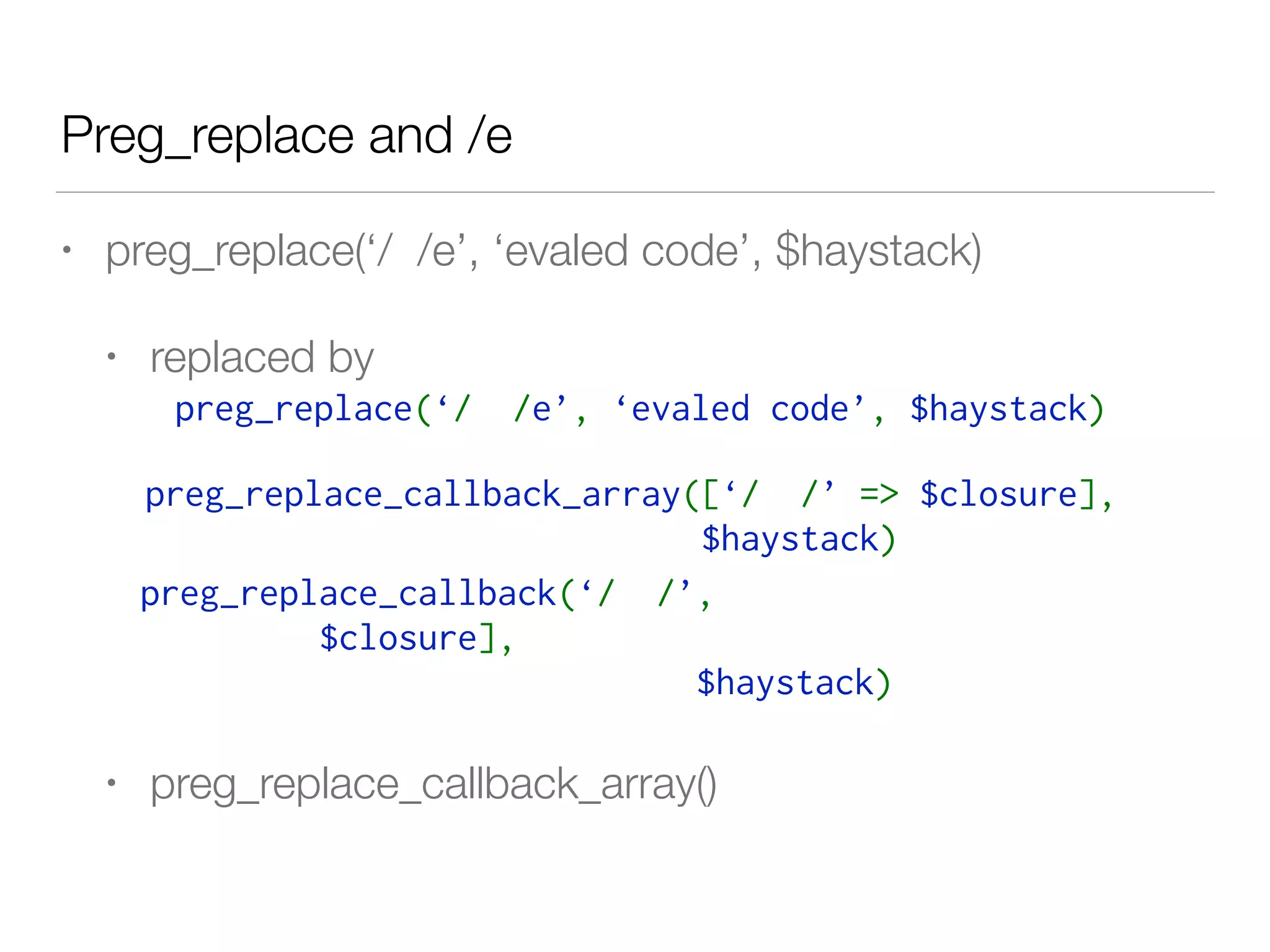Click the last blue "$haystack)" in the code
1270x952 pixels.
(x=794, y=683)
